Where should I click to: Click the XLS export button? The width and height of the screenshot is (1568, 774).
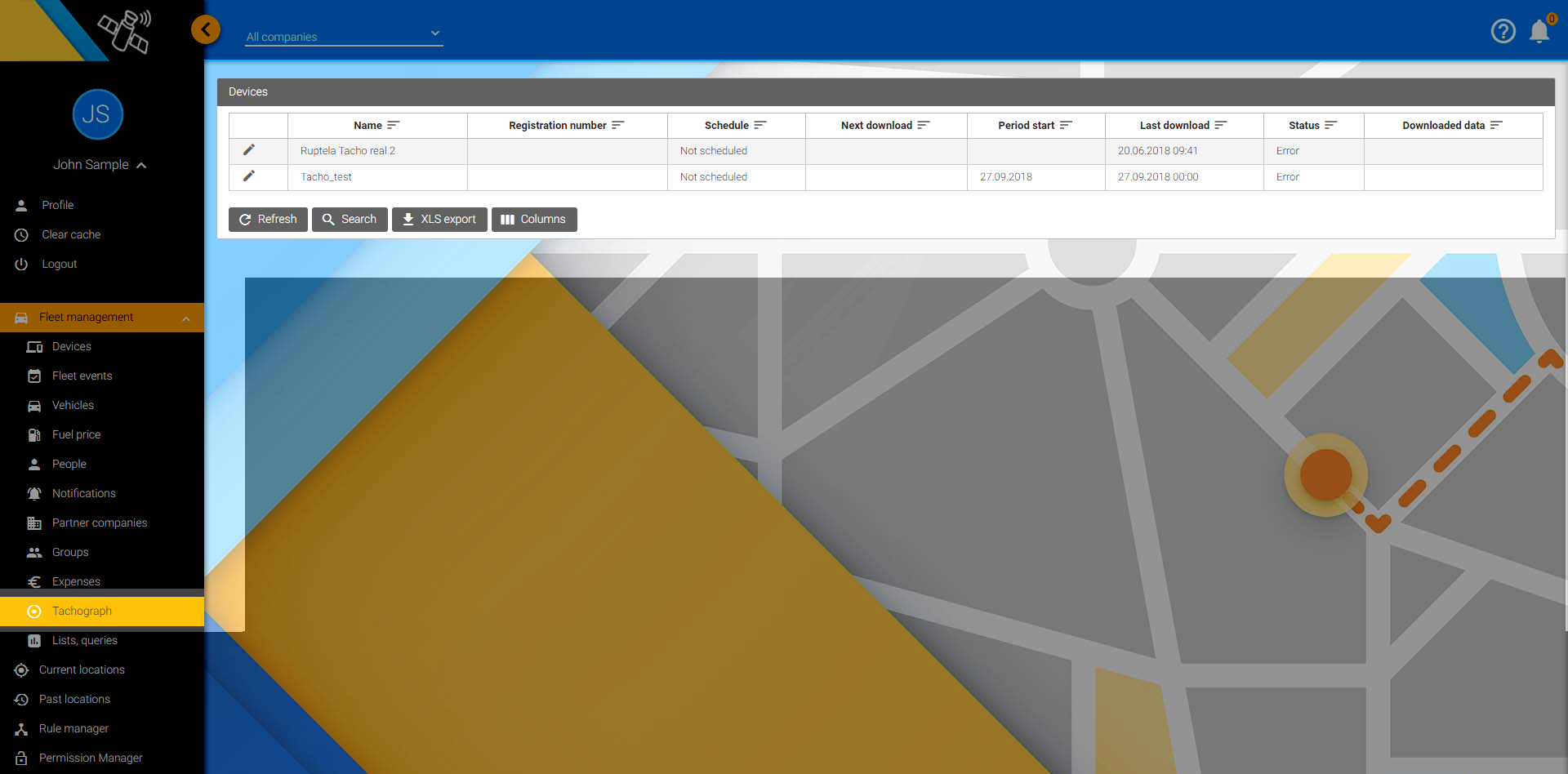coord(439,220)
